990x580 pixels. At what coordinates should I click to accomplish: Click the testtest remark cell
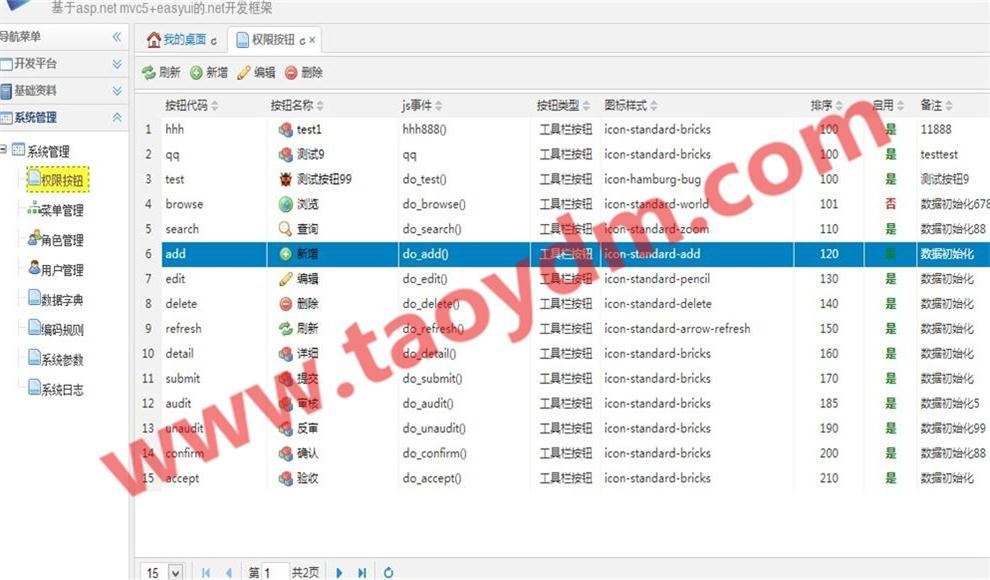939,155
